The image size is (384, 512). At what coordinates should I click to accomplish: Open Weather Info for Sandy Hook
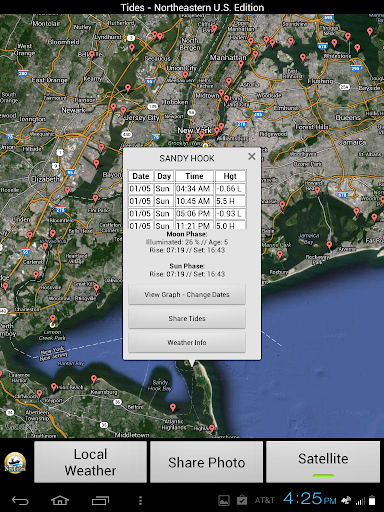coord(187,342)
